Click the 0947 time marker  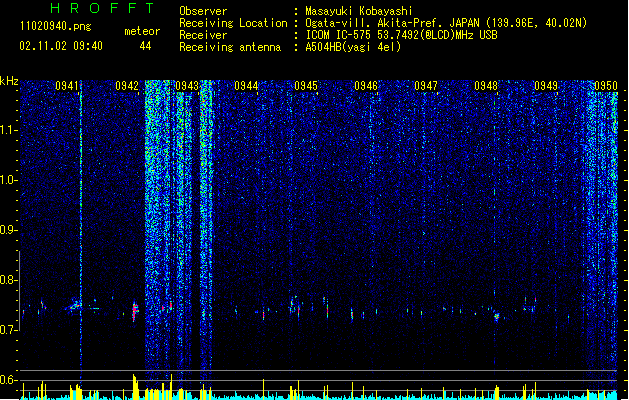coord(426,85)
